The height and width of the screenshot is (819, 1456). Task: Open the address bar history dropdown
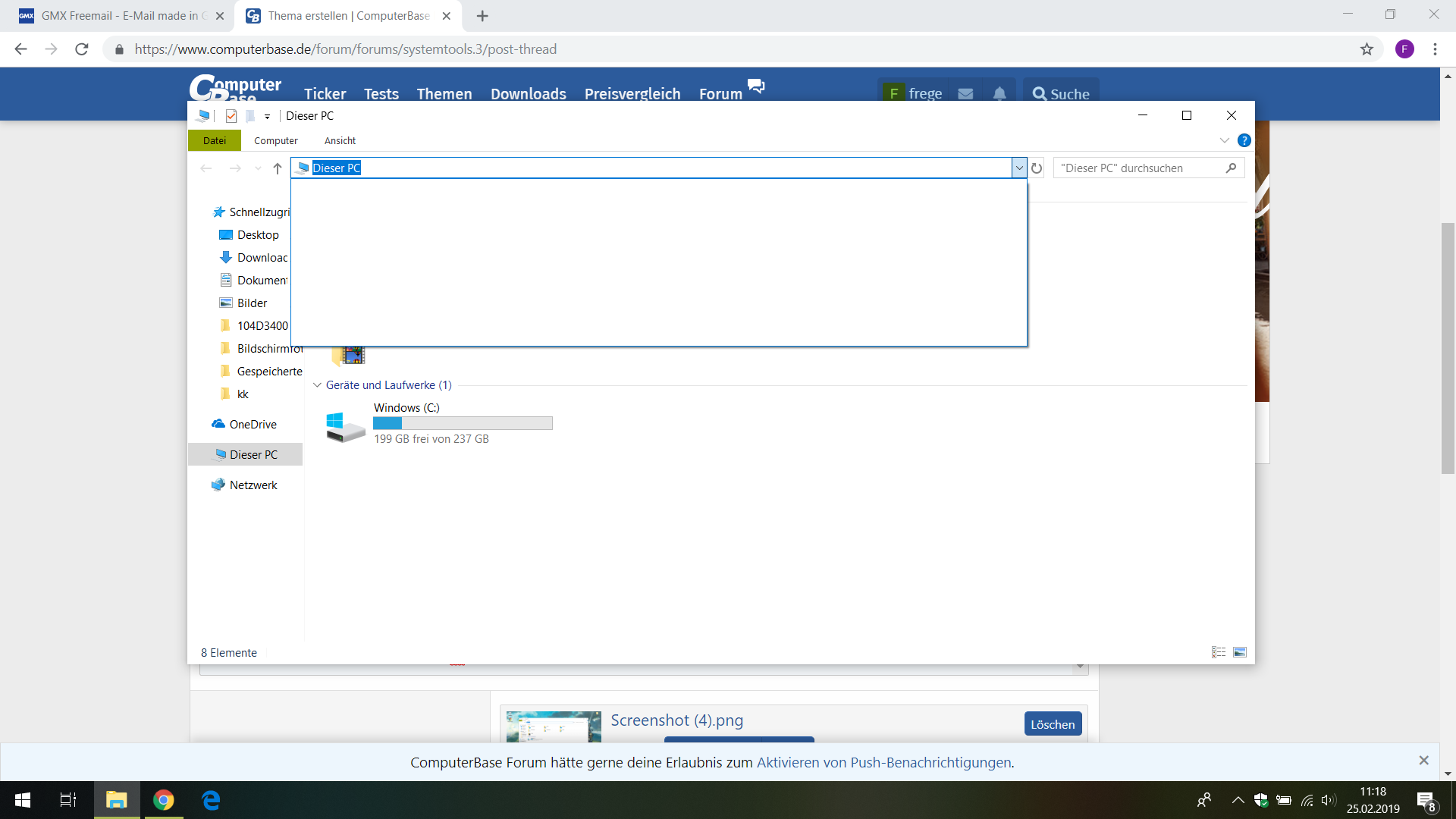(1019, 168)
